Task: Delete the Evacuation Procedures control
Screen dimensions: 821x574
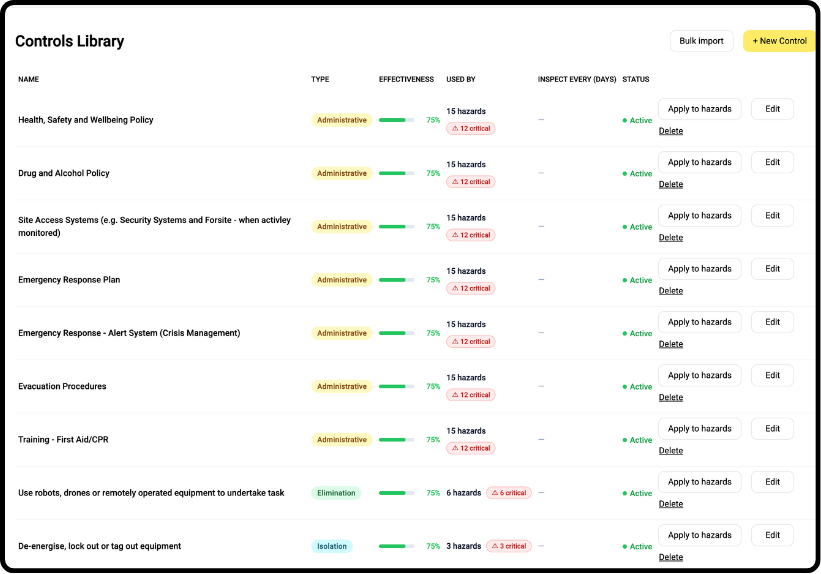Action: (x=671, y=398)
